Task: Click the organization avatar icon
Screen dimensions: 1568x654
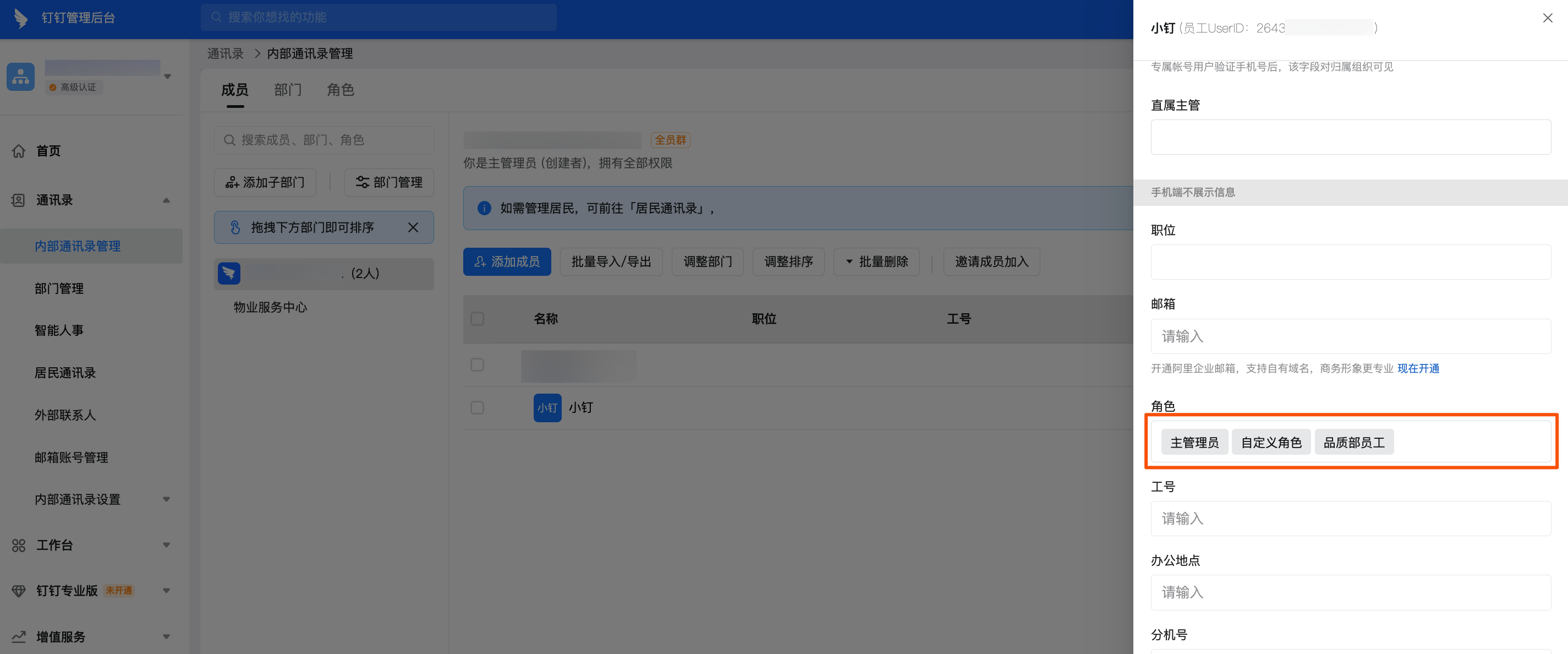Action: click(x=21, y=77)
